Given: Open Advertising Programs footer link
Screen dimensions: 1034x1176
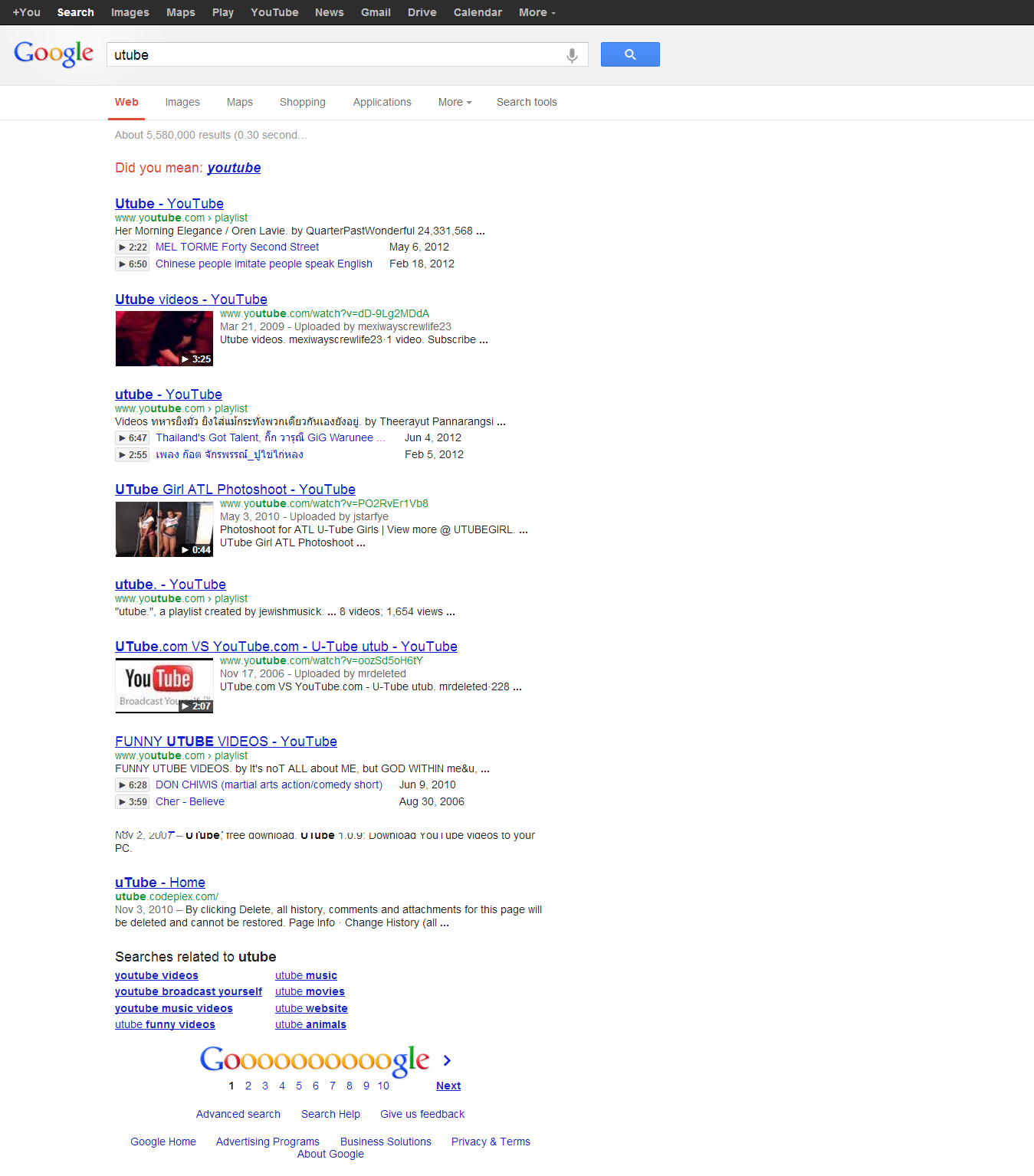Looking at the screenshot, I should [268, 1142].
